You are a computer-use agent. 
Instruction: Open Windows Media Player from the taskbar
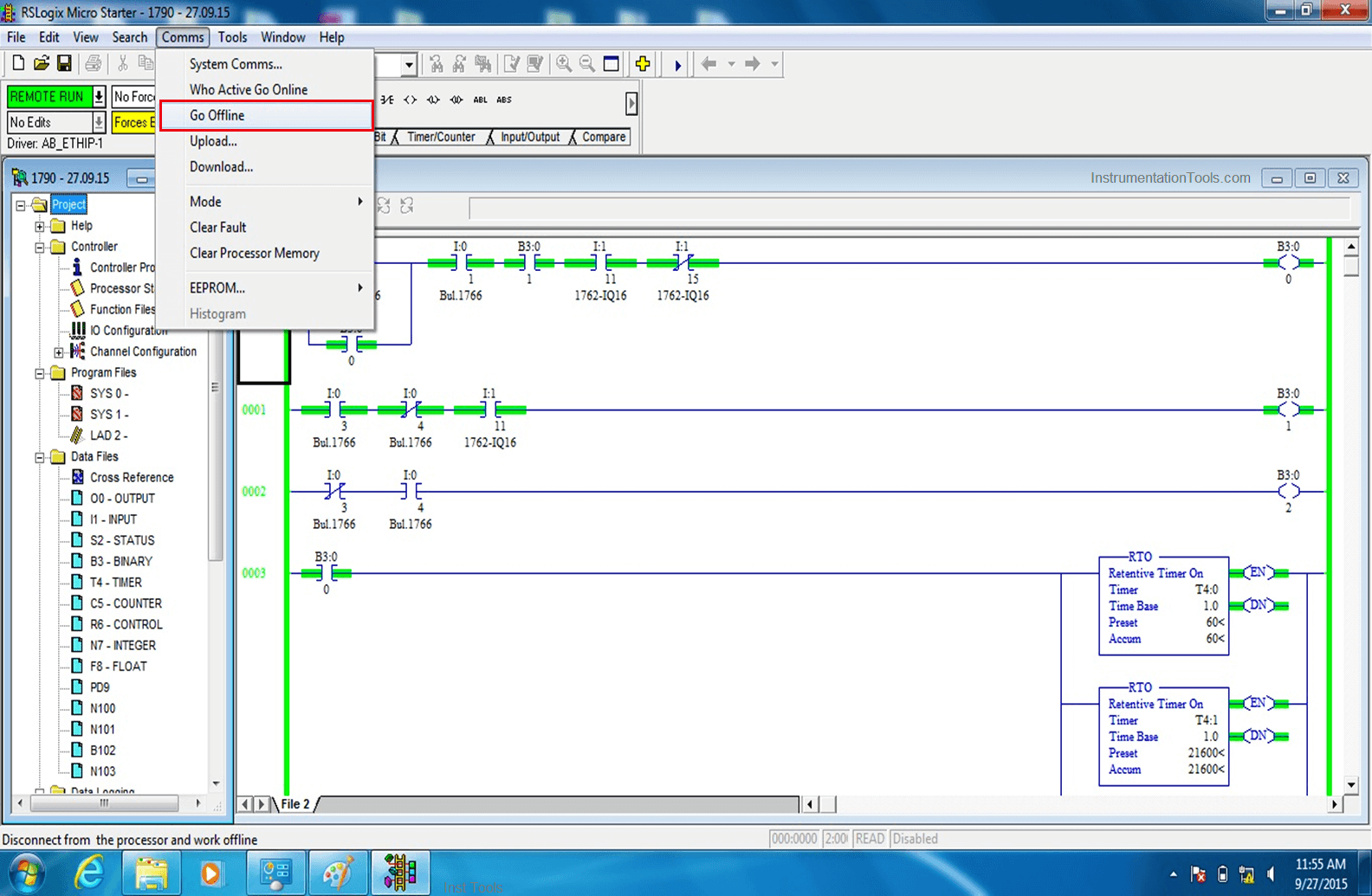(210, 873)
